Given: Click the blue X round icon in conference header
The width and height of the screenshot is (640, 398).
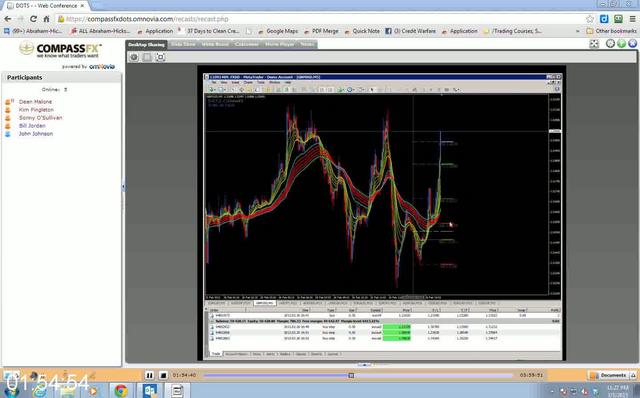Looking at the screenshot, I should (632, 43).
